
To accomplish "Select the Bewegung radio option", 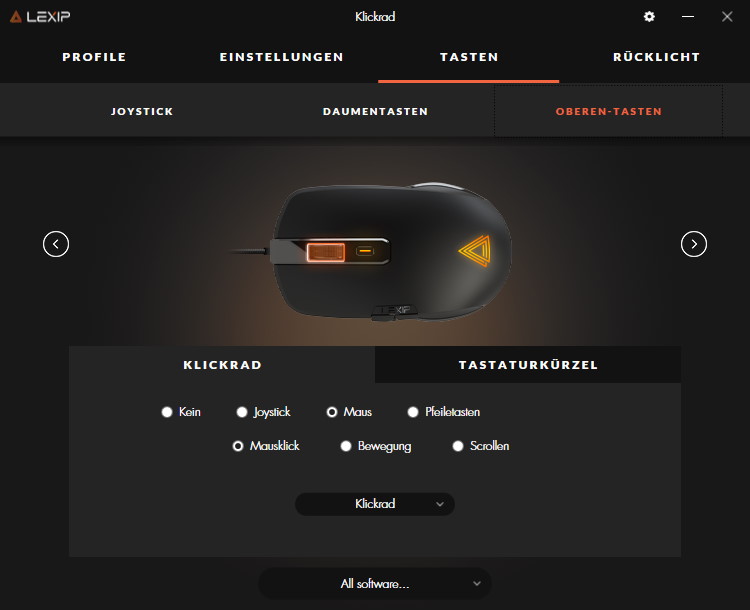I will (x=376, y=446).
